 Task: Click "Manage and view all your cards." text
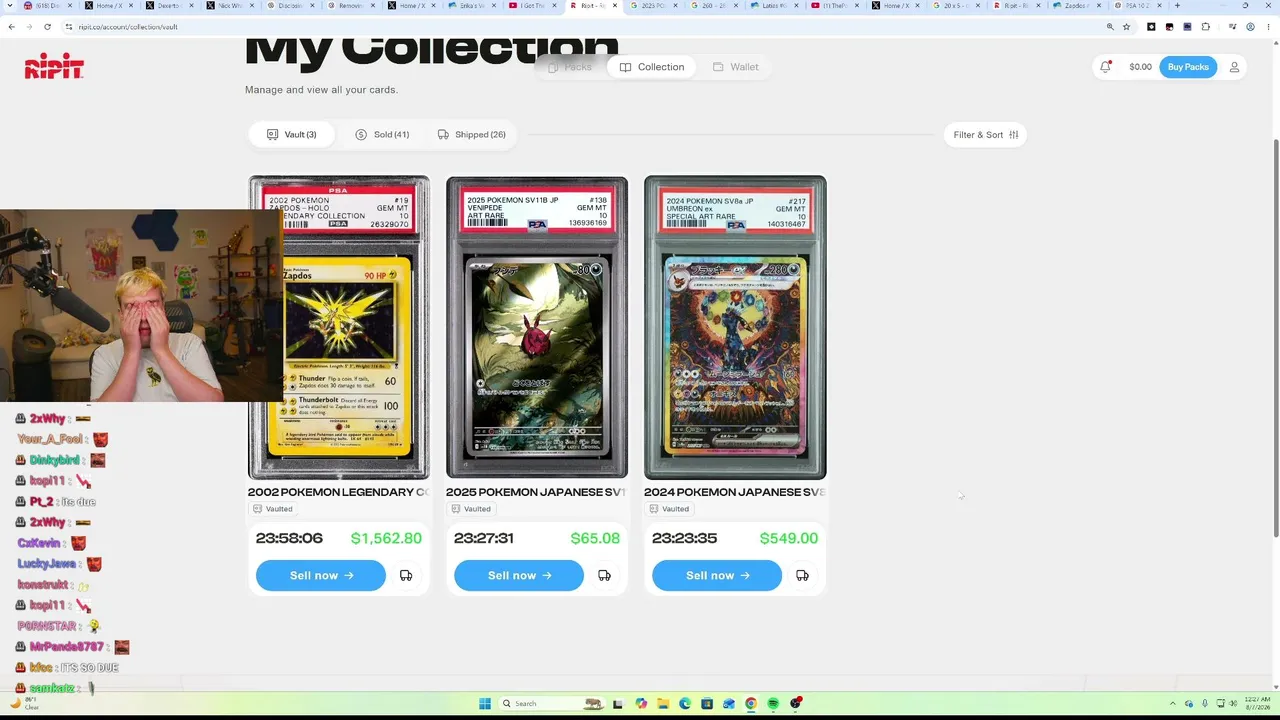(x=321, y=90)
